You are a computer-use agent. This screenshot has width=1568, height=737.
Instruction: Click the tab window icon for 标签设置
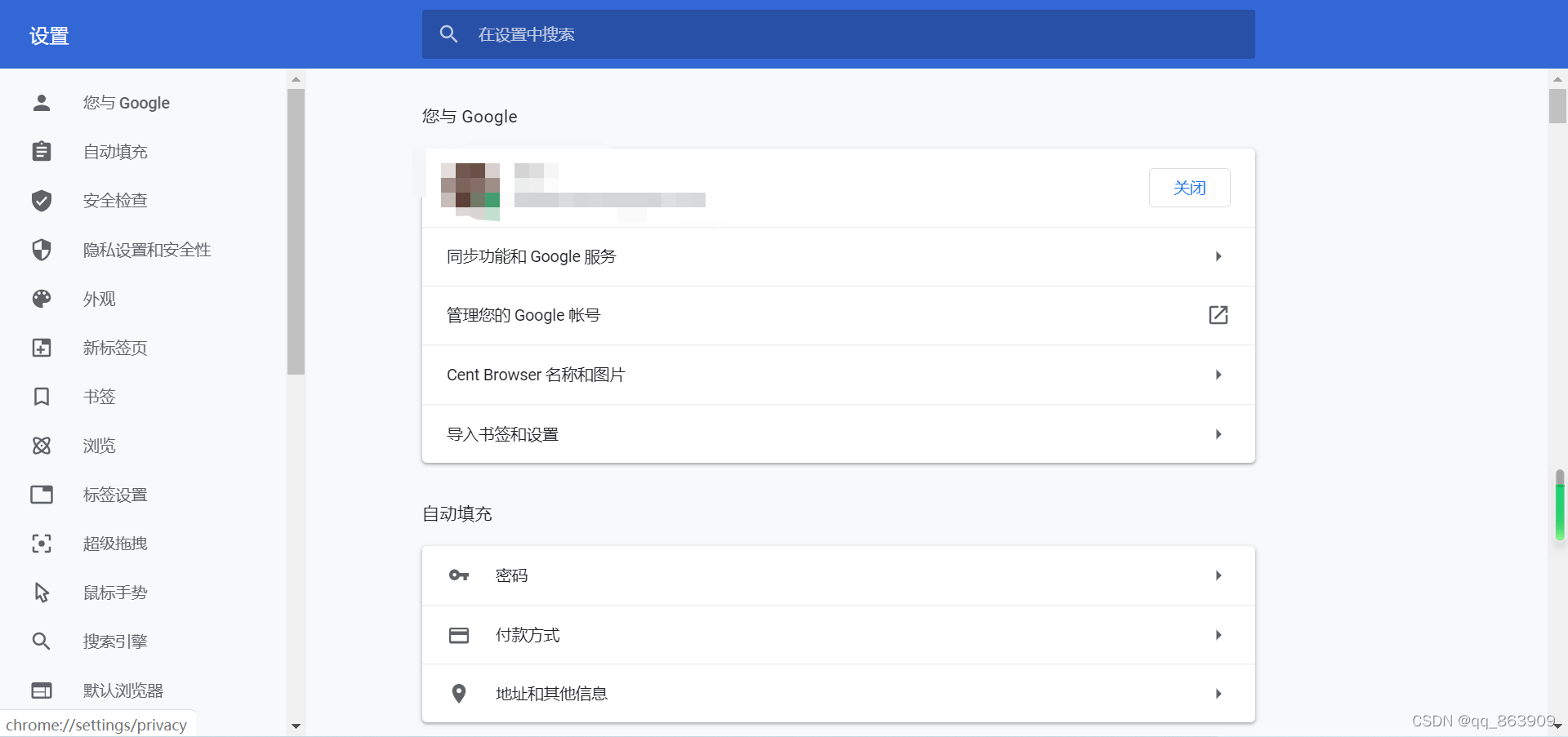point(42,495)
